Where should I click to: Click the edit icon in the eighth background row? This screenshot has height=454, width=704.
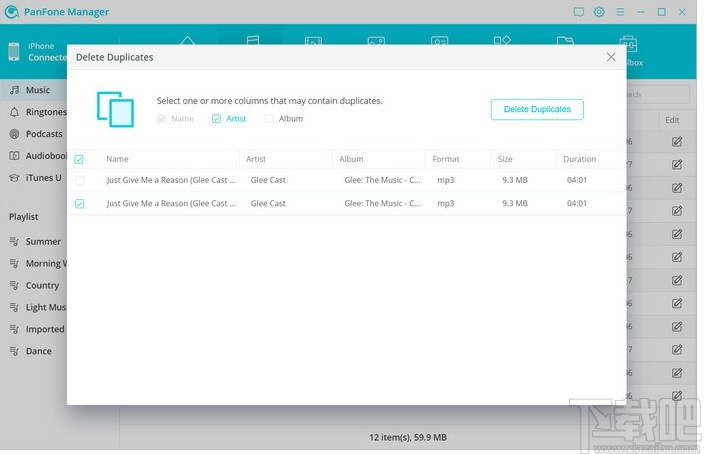click(677, 304)
